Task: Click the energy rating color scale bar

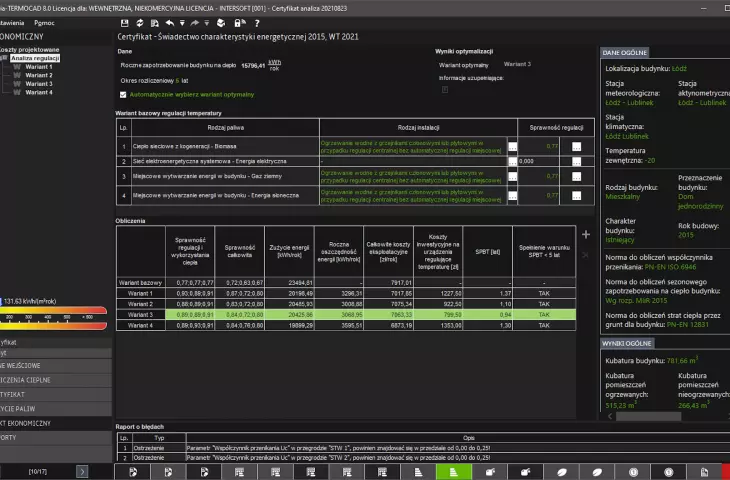Action: [x=54, y=318]
